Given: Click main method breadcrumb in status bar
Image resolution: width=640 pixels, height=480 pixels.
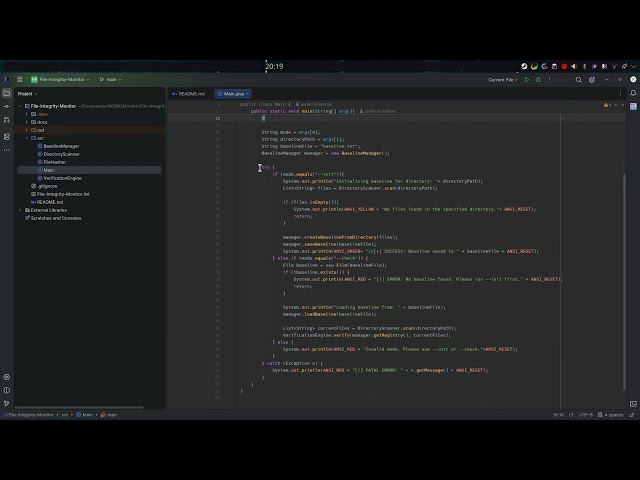Looking at the screenshot, I should click(109, 415).
